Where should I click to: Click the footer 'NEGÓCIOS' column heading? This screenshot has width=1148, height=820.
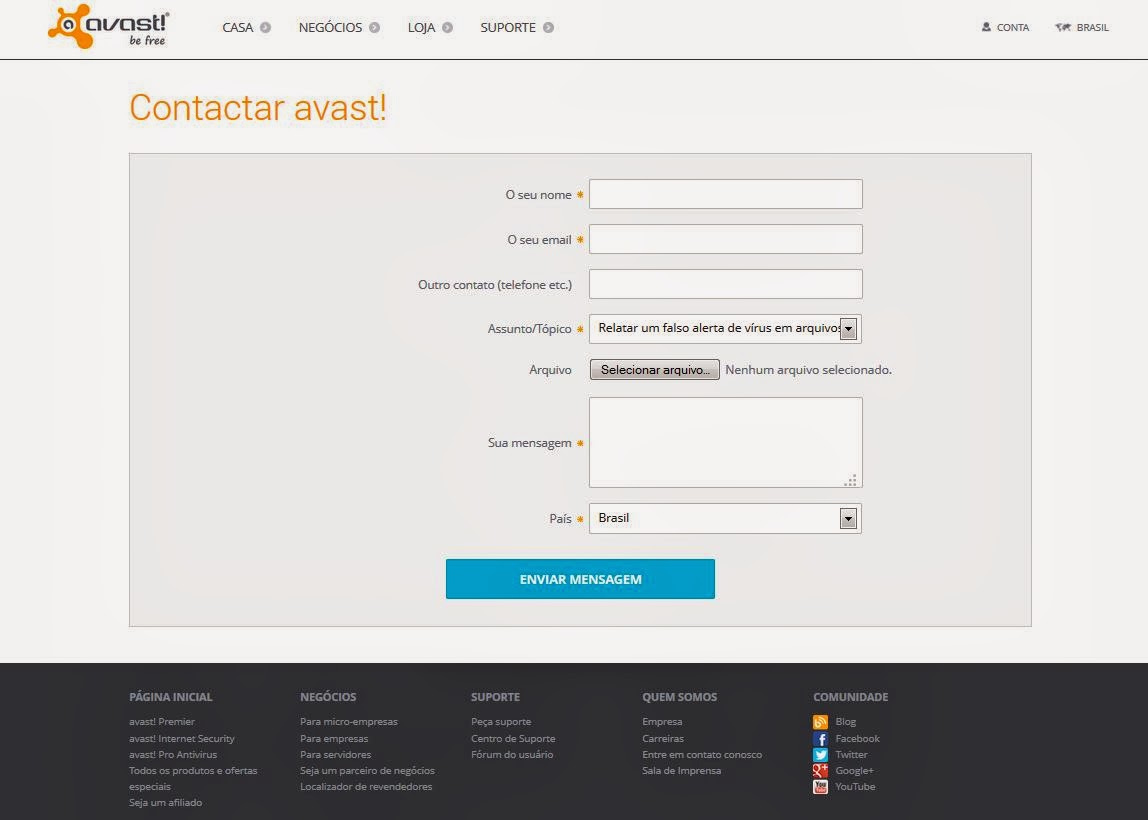coord(328,697)
